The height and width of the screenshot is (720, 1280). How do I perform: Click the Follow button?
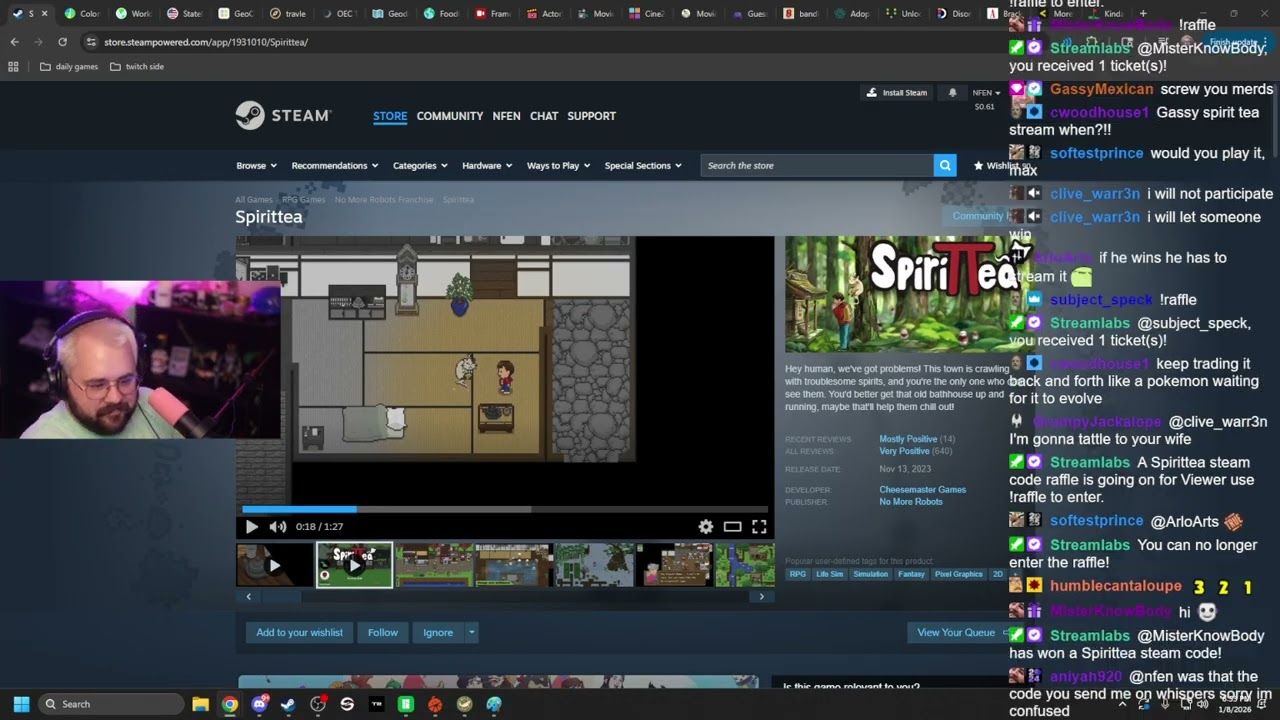tap(383, 633)
